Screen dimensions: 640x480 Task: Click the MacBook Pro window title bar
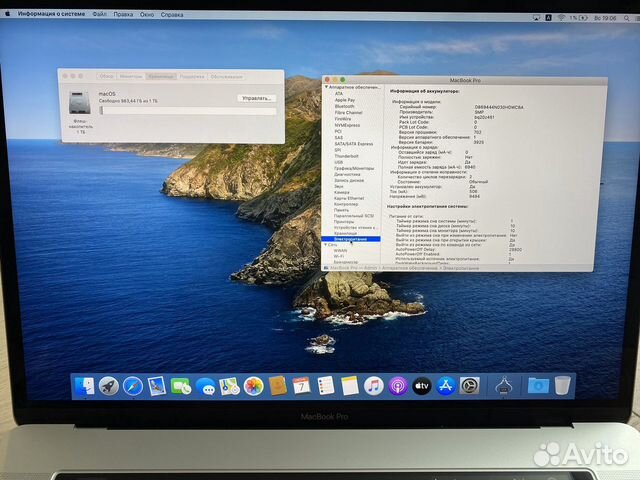click(465, 80)
